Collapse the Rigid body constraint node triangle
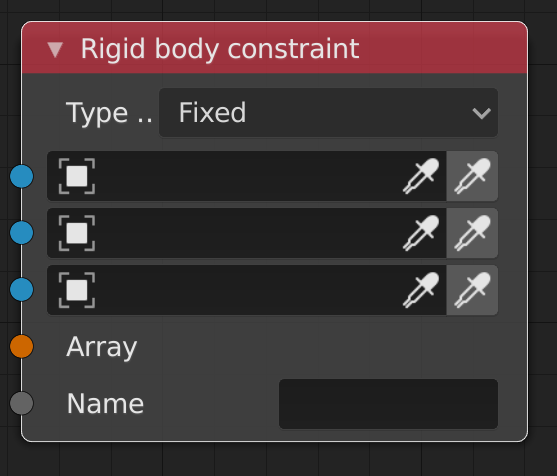Viewport: 557px width, 476px height. [55, 49]
